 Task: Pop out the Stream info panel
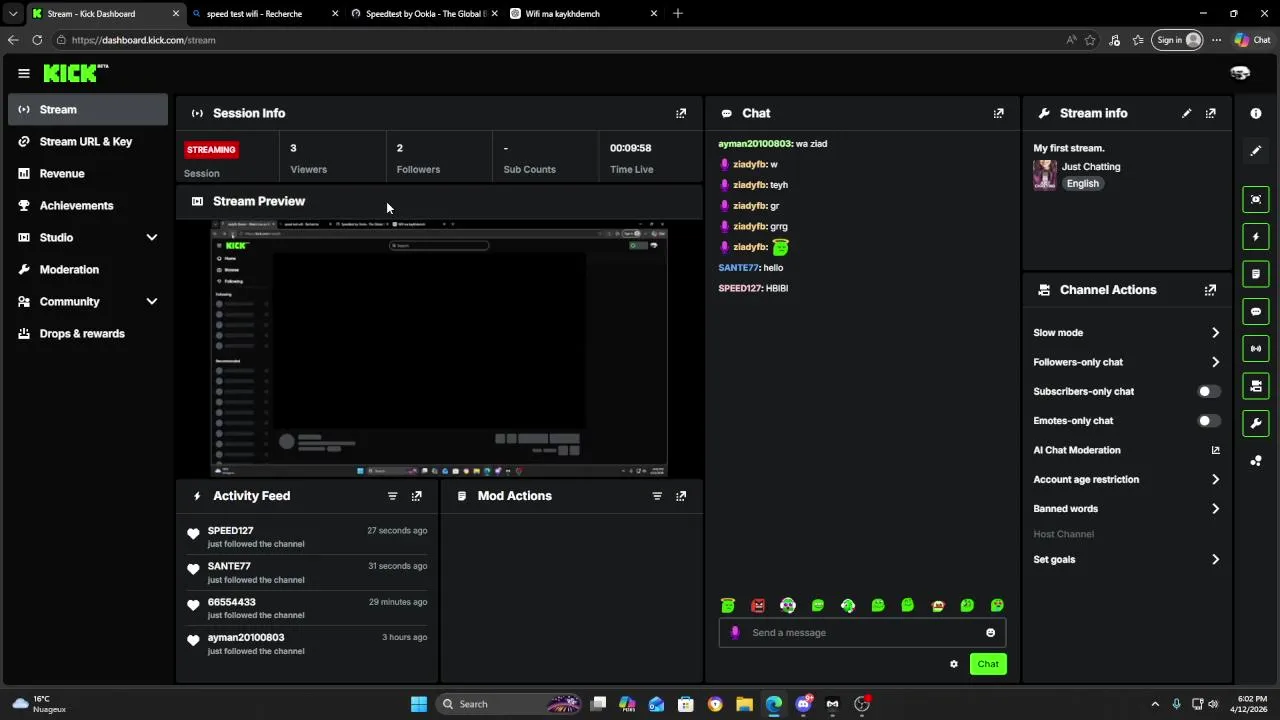[x=1210, y=113]
